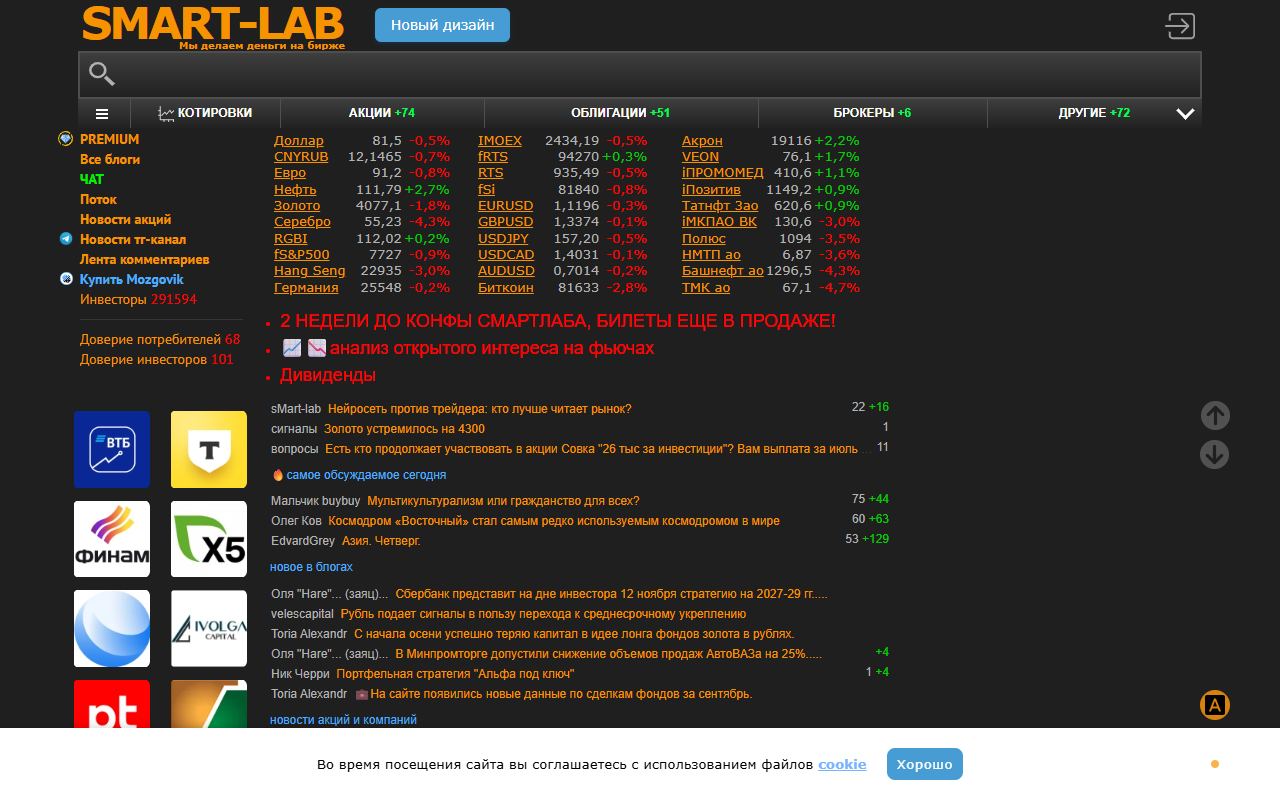Viewport: 1280px width, 800px height.
Task: Open the IMOEX index quote link
Action: (500, 141)
